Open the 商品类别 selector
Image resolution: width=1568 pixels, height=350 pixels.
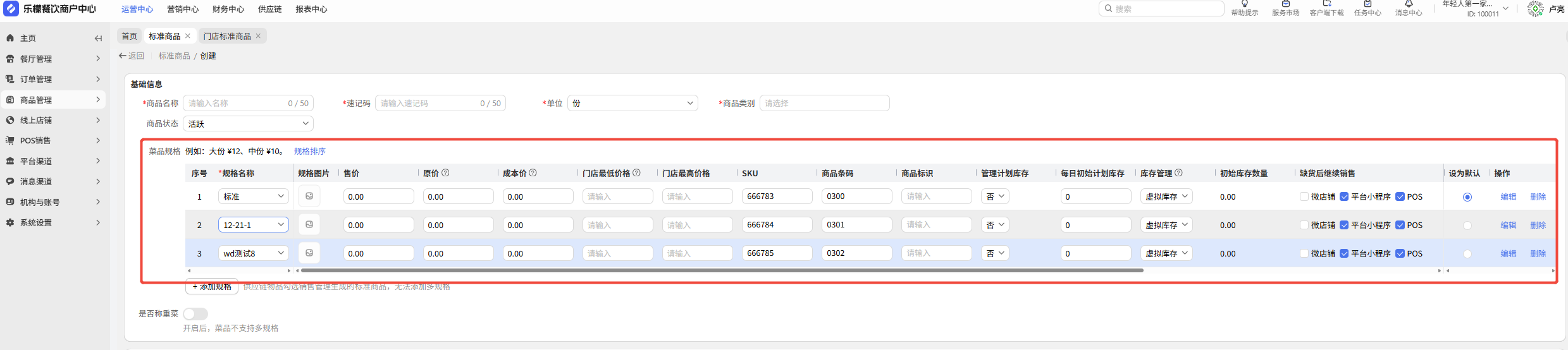click(824, 103)
